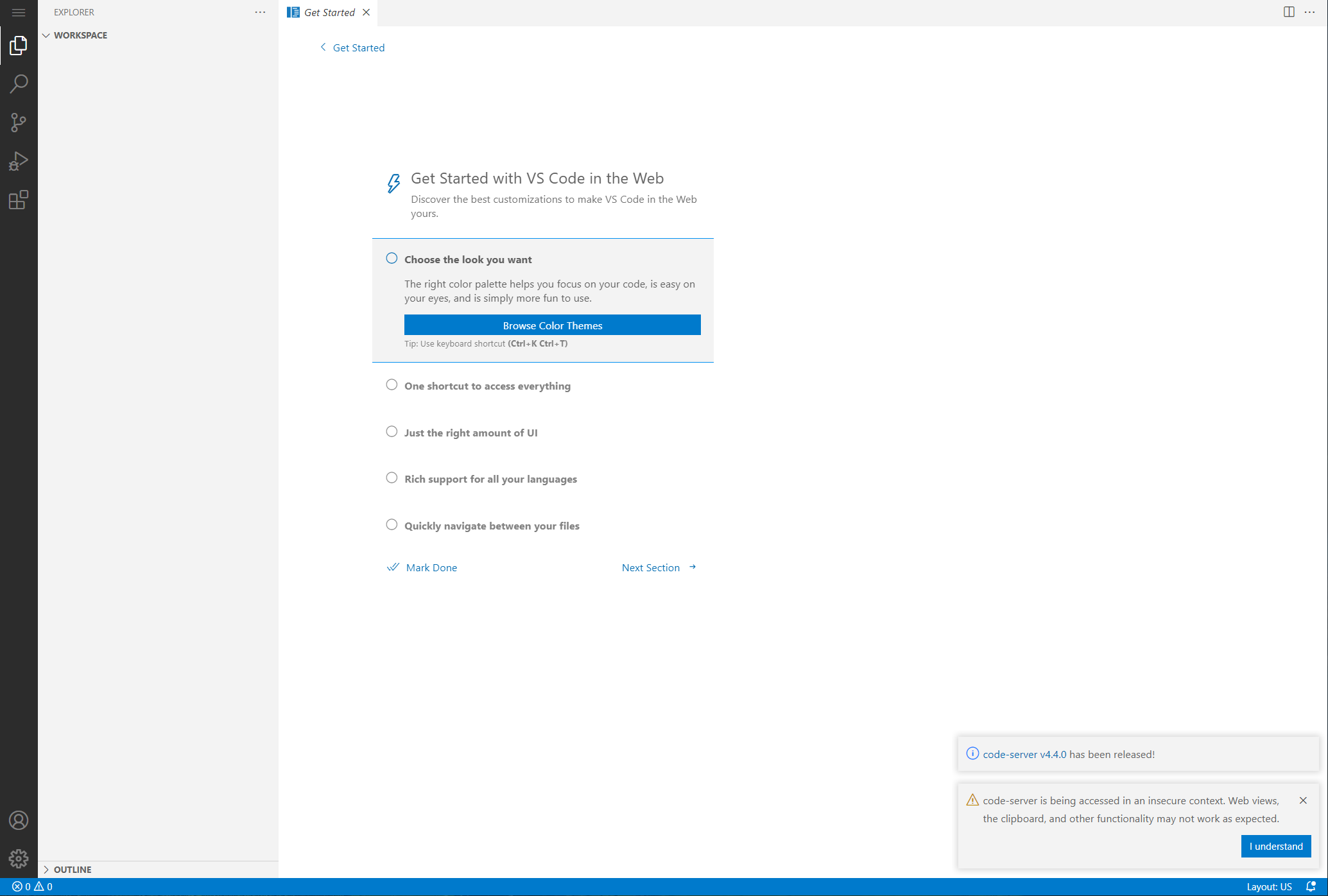Viewport: 1328px width, 896px height.
Task: Open the Manage gear menu
Action: click(x=19, y=858)
